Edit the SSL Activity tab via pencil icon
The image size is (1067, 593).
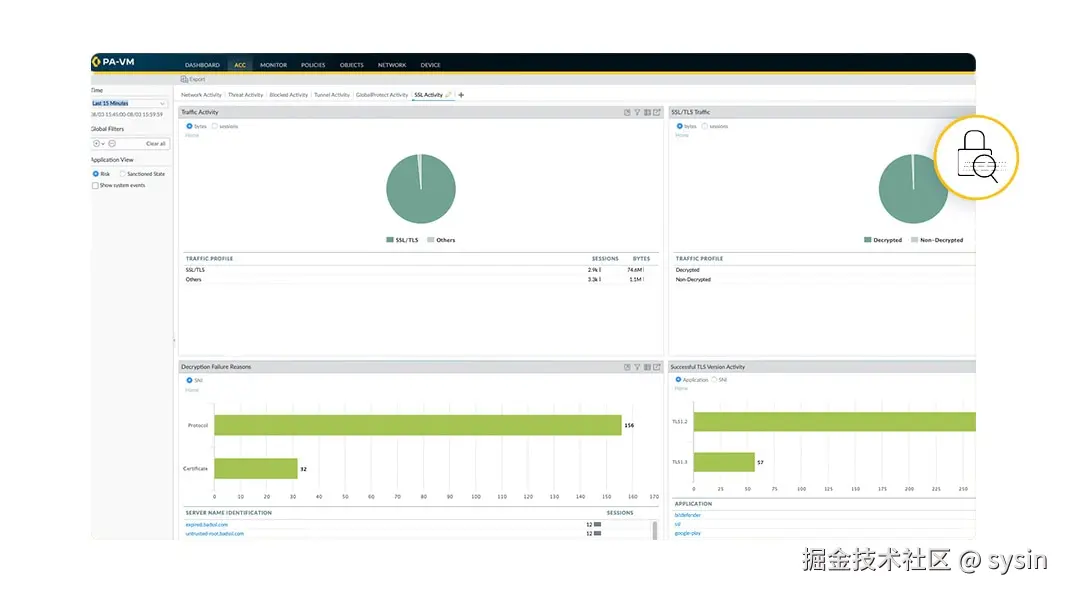coord(448,95)
